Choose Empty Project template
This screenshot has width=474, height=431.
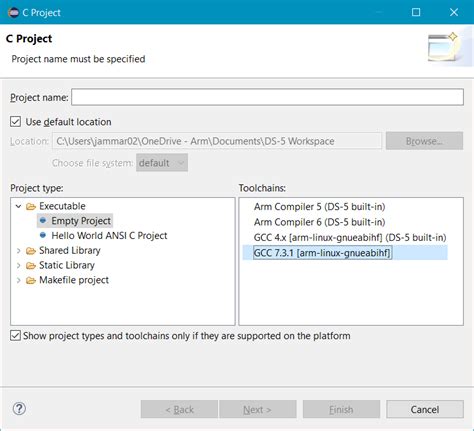coord(81,221)
